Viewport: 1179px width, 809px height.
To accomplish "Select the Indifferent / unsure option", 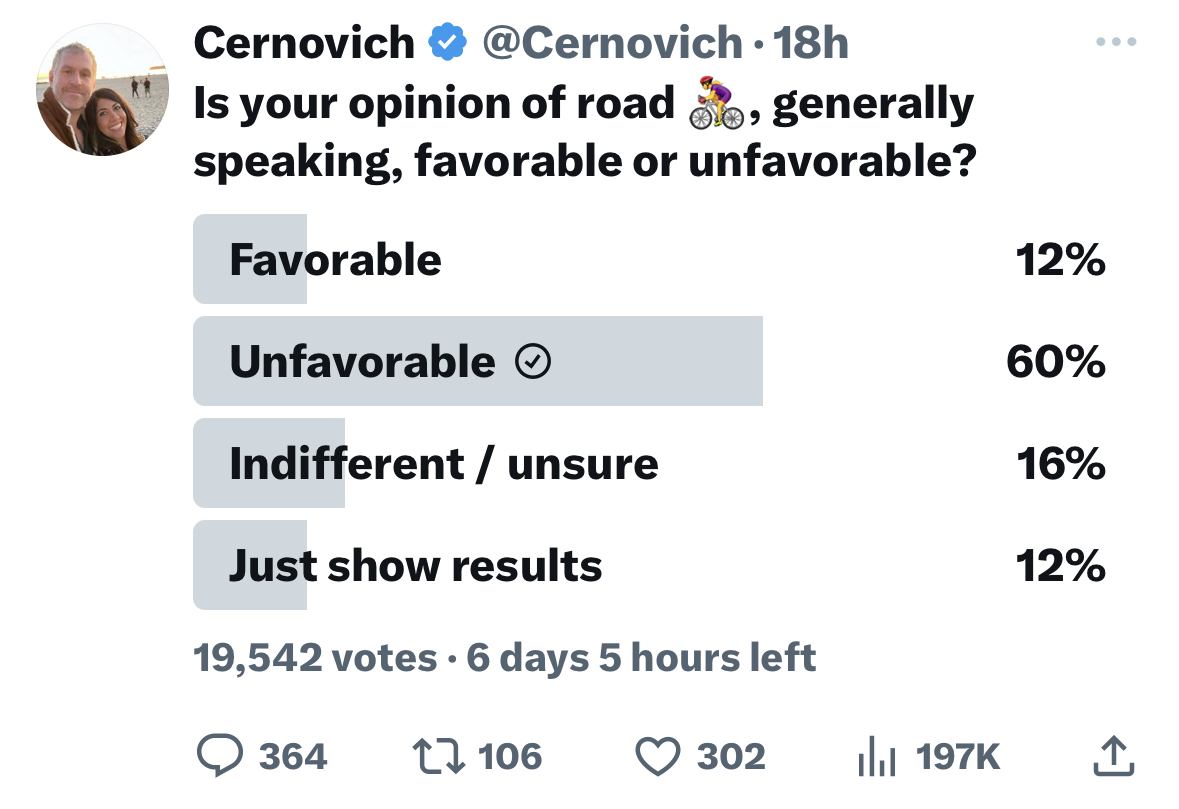I will (650, 463).
